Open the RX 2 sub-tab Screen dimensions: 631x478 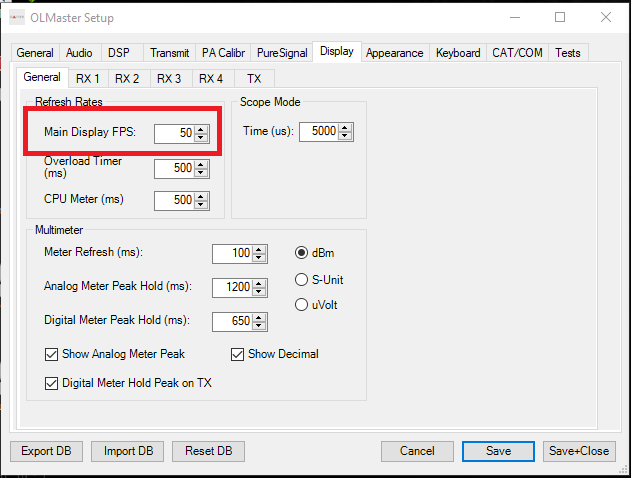coord(127,78)
